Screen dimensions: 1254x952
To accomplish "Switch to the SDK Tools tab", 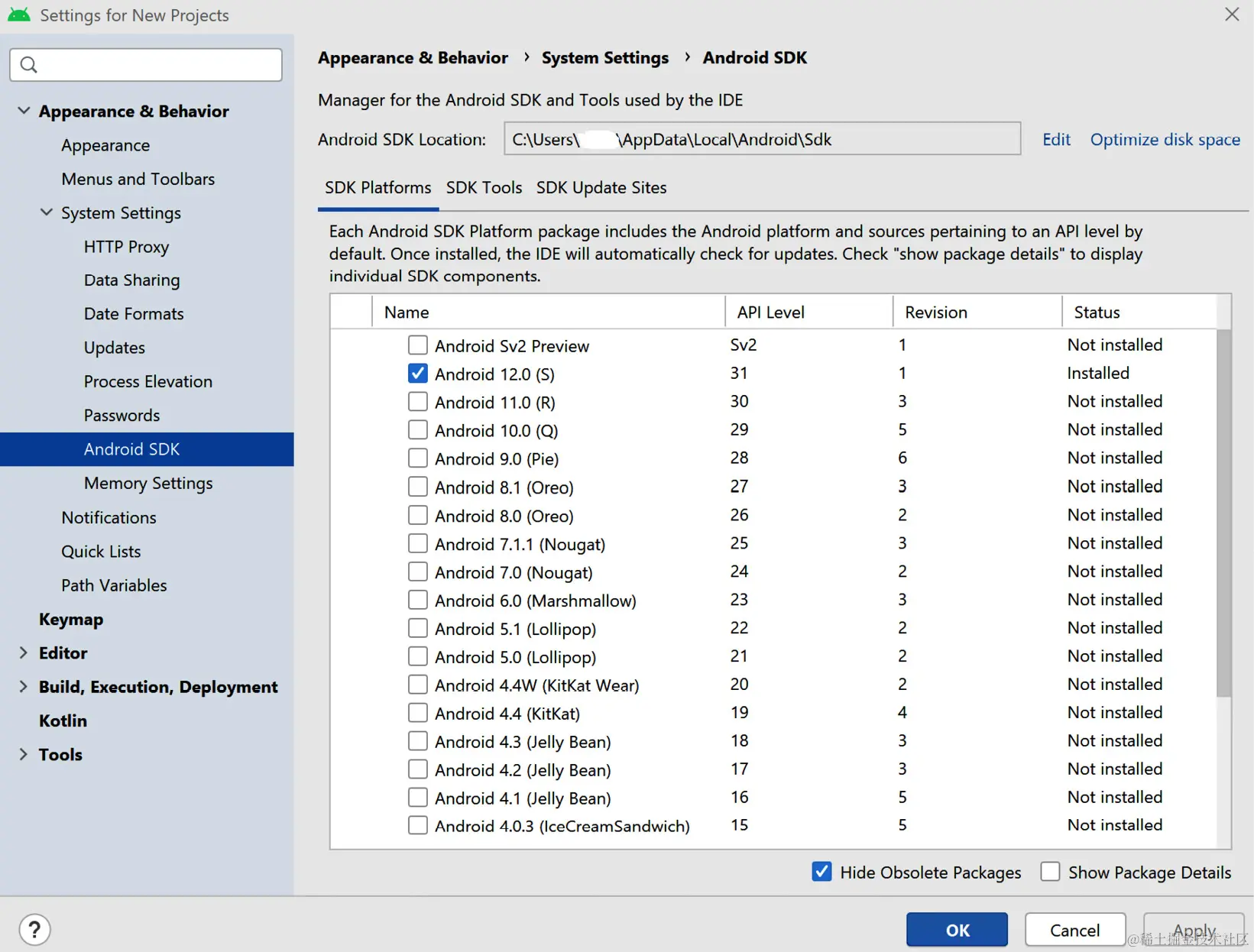I will click(484, 188).
